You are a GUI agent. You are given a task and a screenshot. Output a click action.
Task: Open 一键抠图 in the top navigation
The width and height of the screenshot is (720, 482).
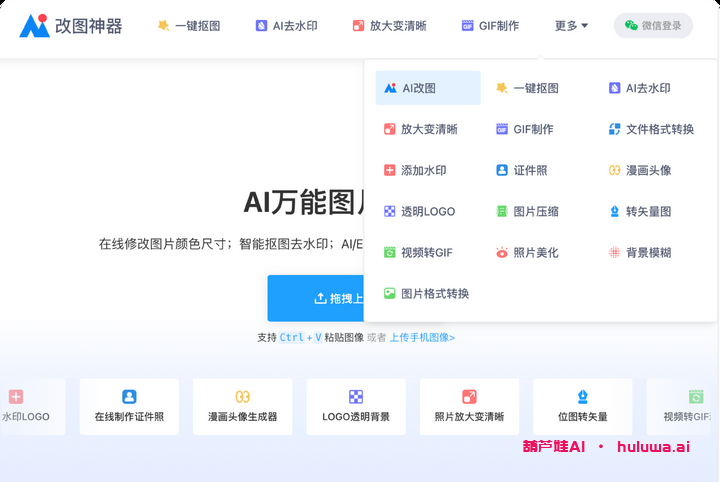click(x=189, y=26)
